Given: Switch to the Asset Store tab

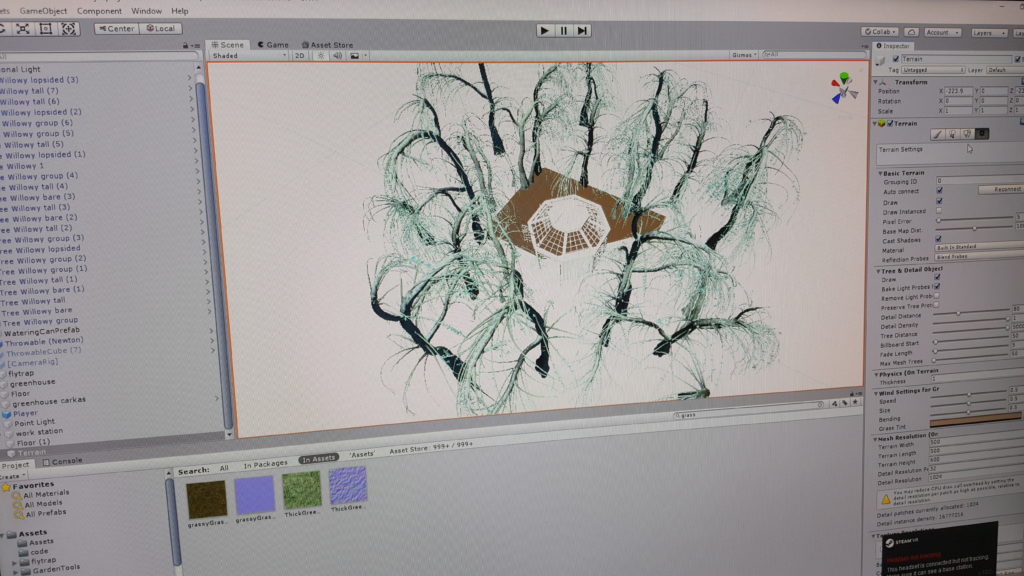Looking at the screenshot, I should pos(327,45).
